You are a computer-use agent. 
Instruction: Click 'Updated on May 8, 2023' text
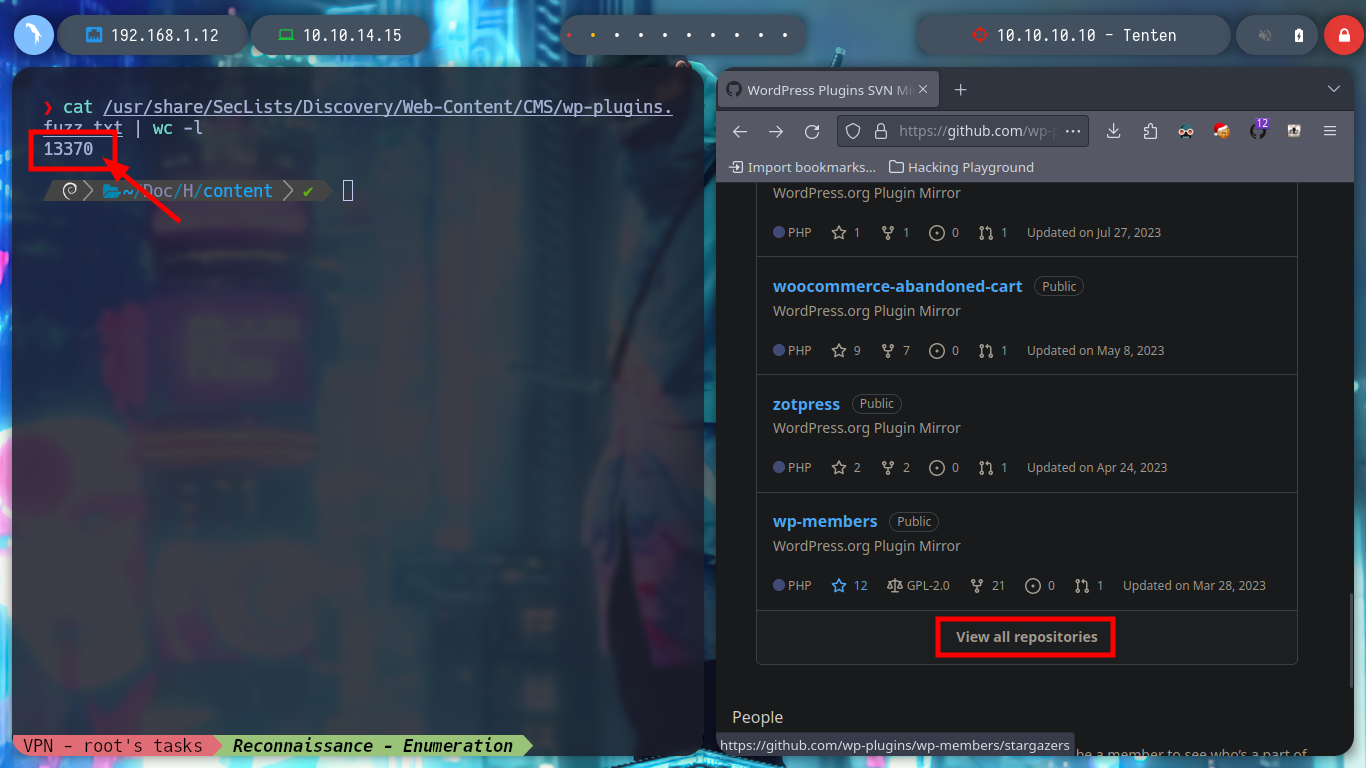1095,351
